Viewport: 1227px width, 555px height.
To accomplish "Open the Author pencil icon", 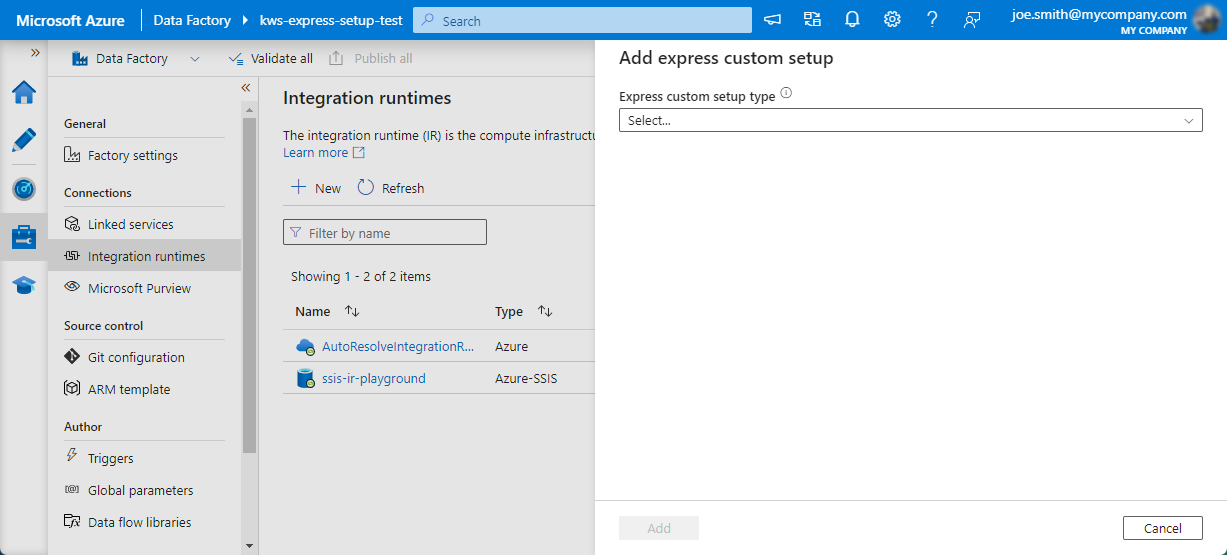I will coord(24,140).
